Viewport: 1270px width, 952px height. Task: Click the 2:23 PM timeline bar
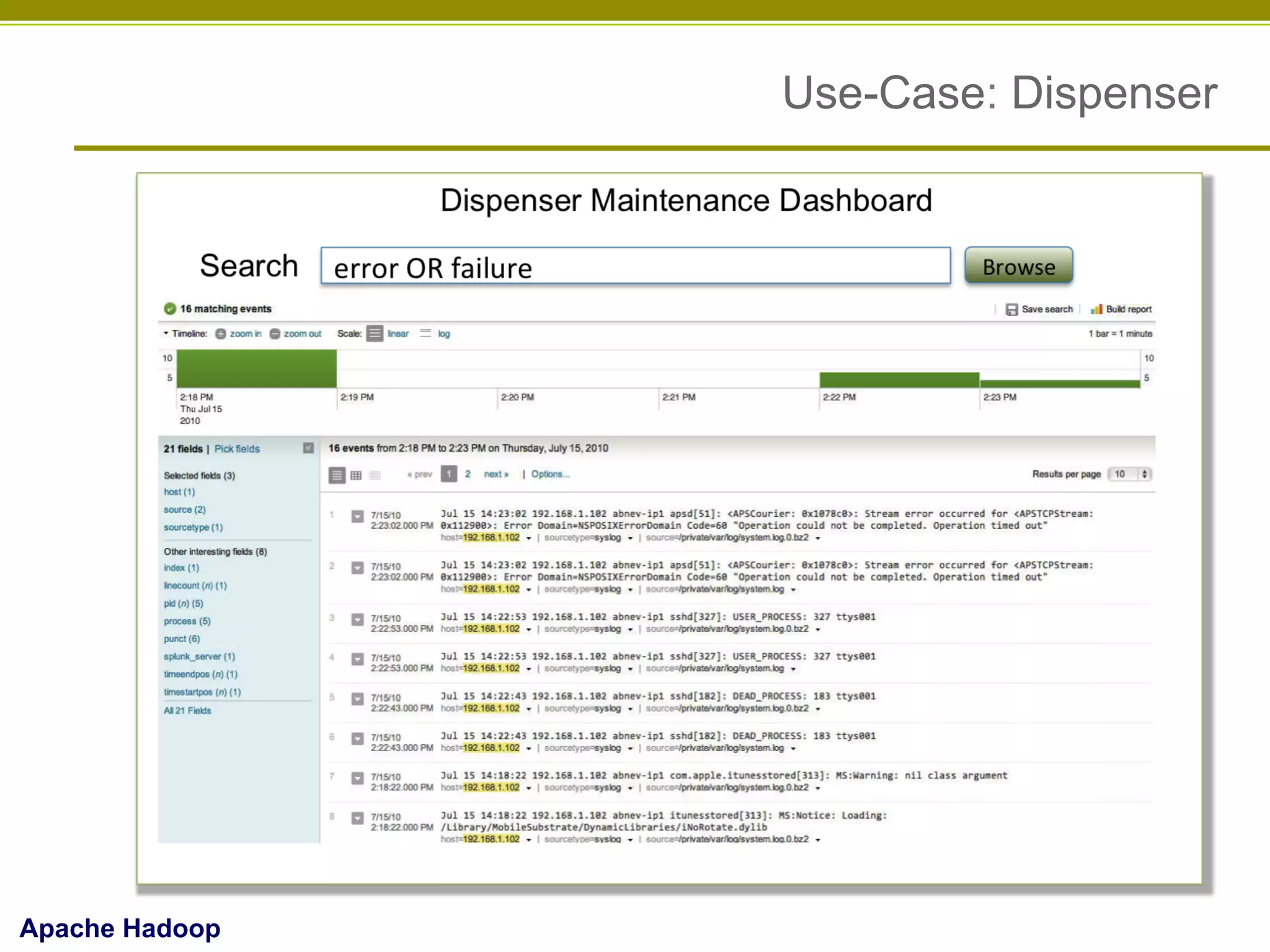1060,384
